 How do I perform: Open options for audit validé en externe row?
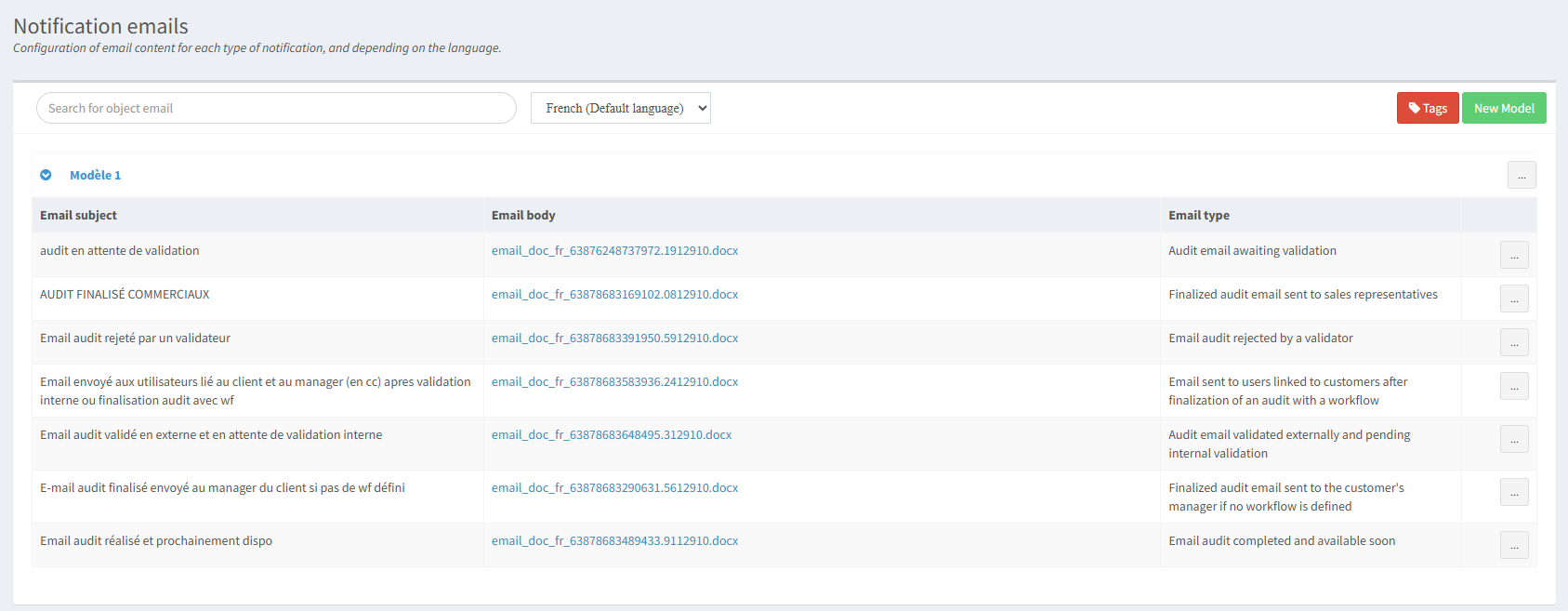click(x=1513, y=439)
